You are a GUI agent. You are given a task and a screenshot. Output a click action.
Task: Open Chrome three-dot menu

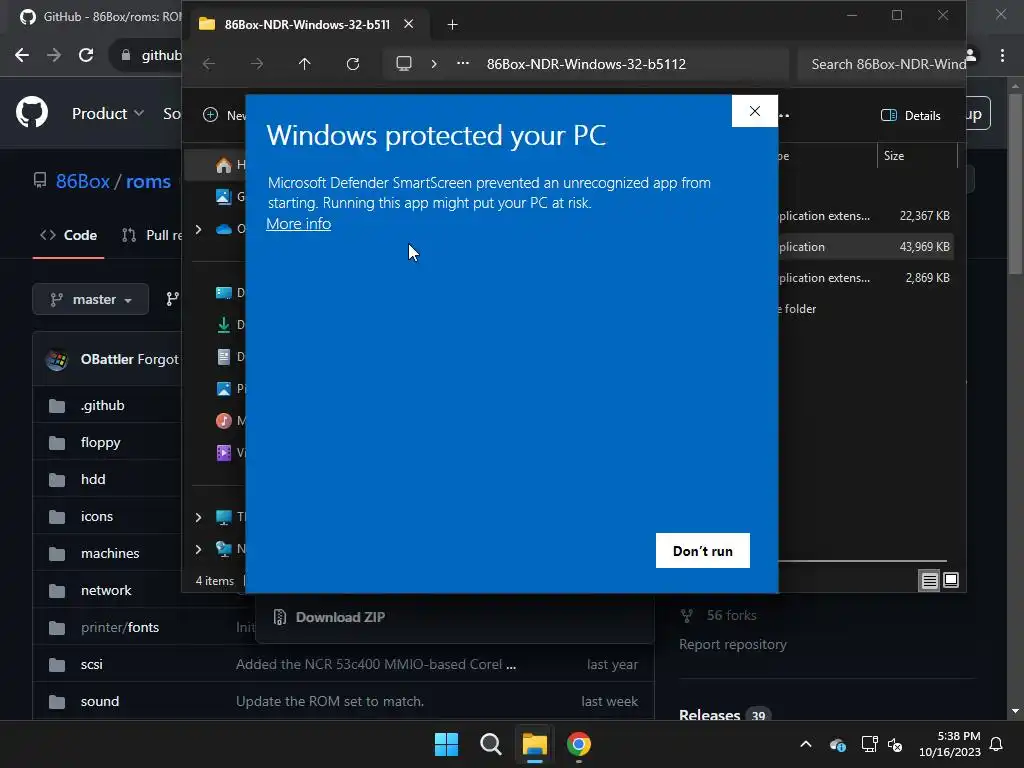(1002, 56)
